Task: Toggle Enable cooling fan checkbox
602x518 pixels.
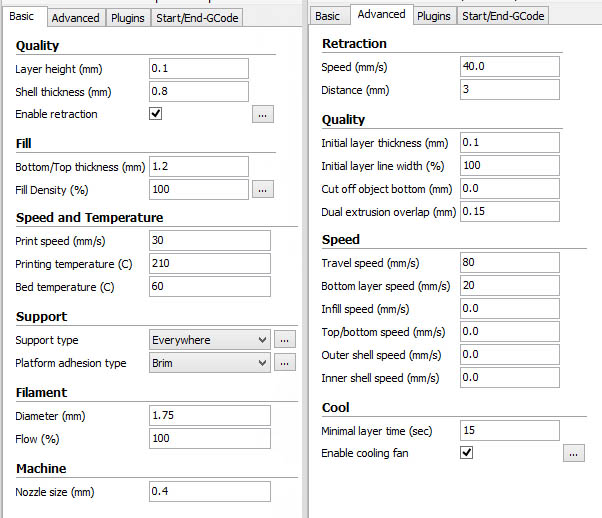Action: pos(466,453)
